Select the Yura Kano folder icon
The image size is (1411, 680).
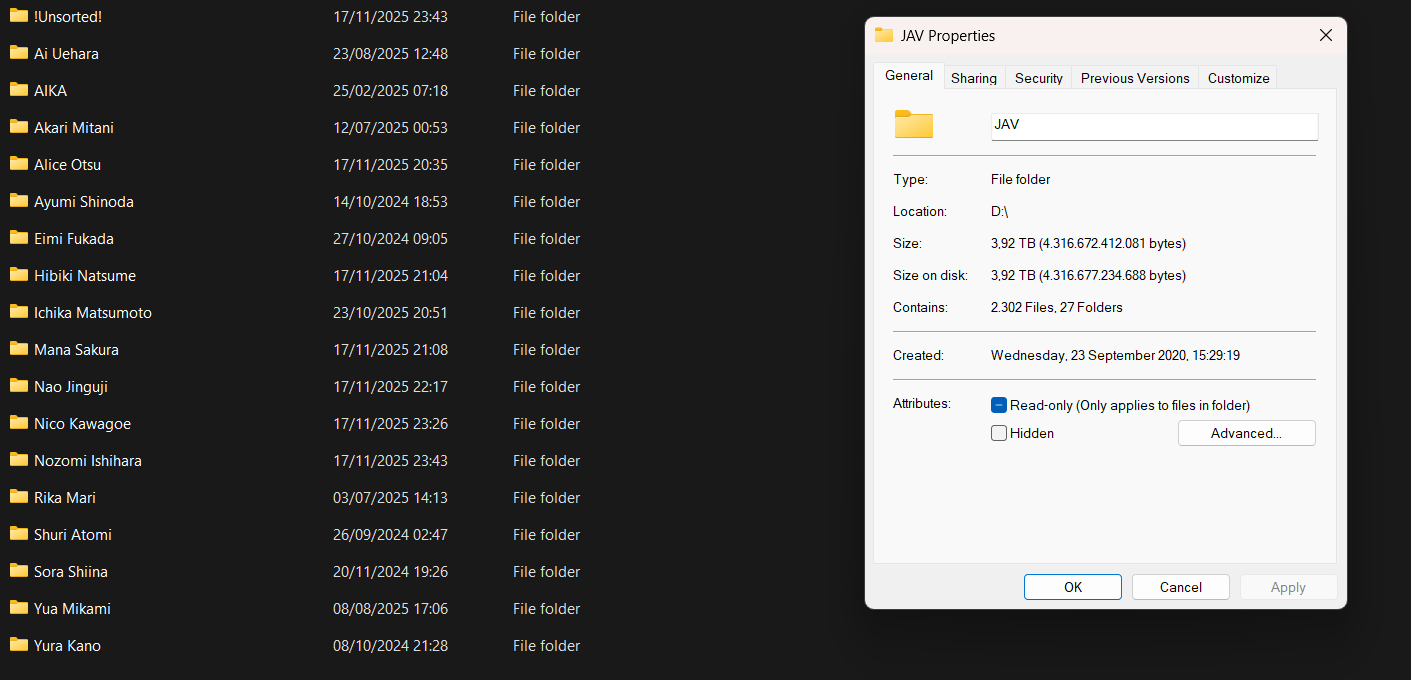(x=19, y=645)
